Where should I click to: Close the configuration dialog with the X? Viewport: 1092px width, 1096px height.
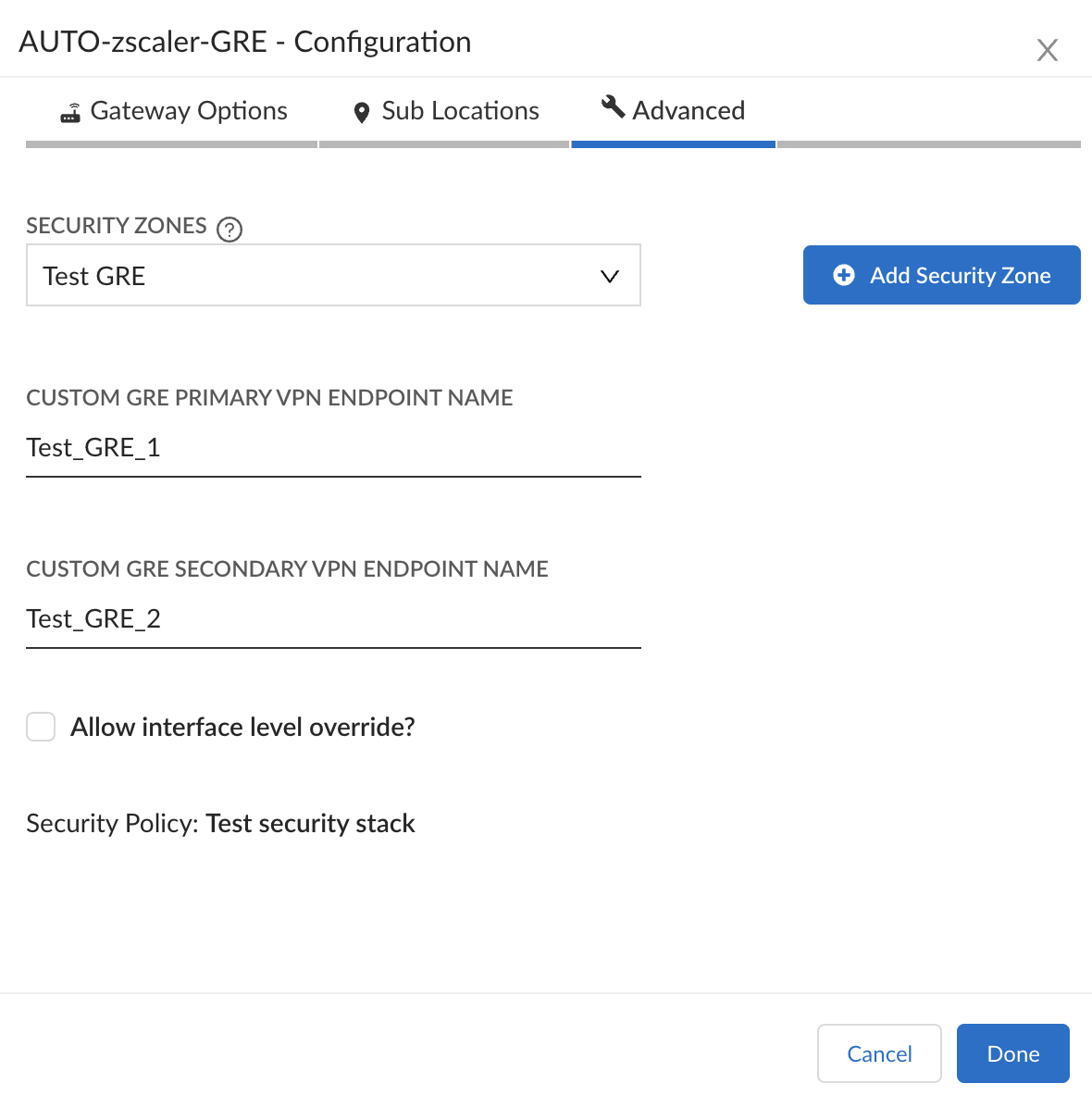tap(1047, 50)
